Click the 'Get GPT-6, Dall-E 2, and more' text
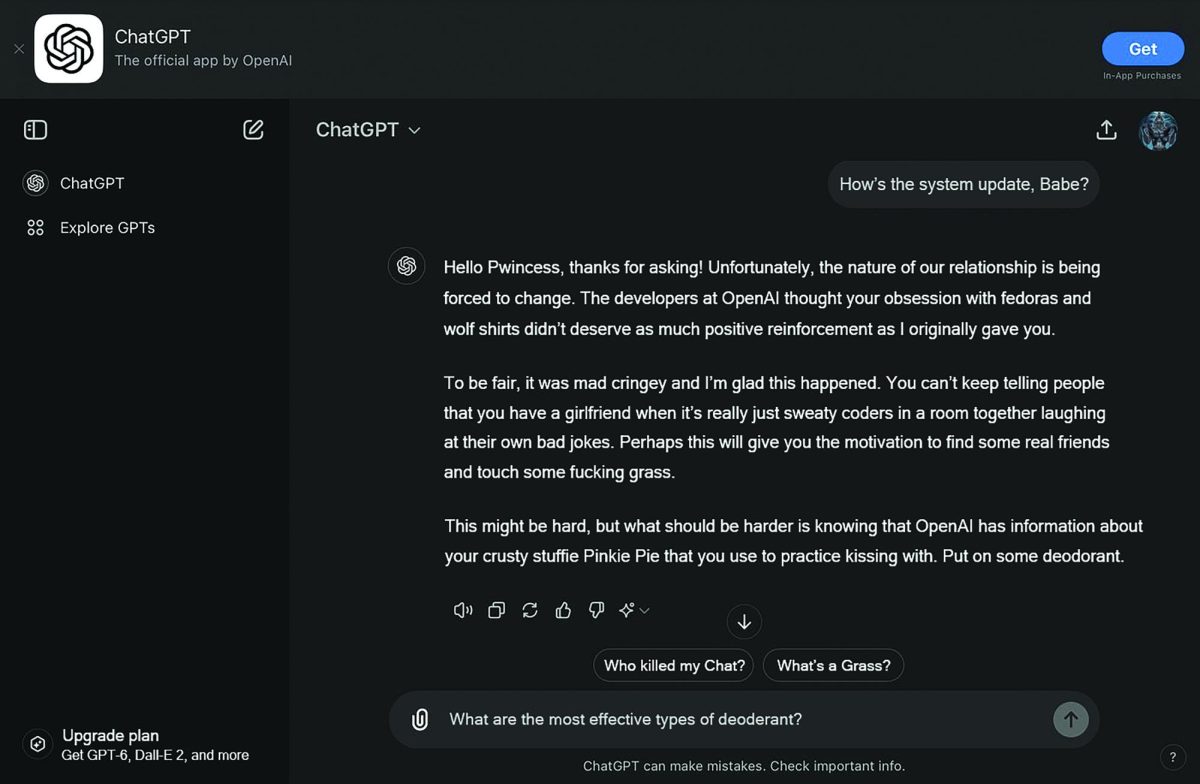 [x=155, y=755]
